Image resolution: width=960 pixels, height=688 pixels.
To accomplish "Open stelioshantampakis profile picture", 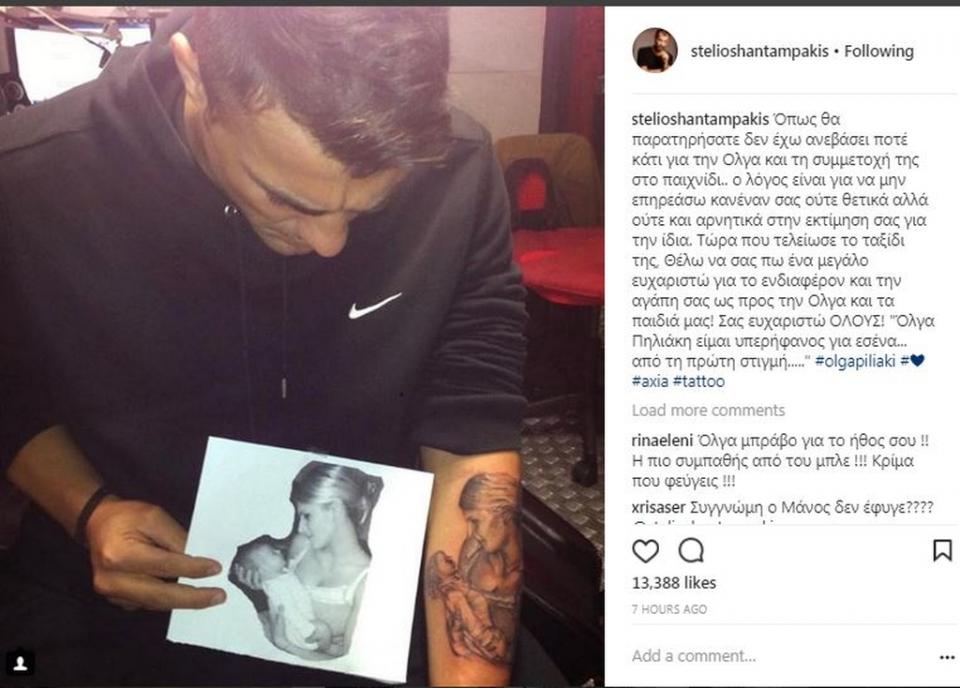I will pyautogui.click(x=655, y=51).
